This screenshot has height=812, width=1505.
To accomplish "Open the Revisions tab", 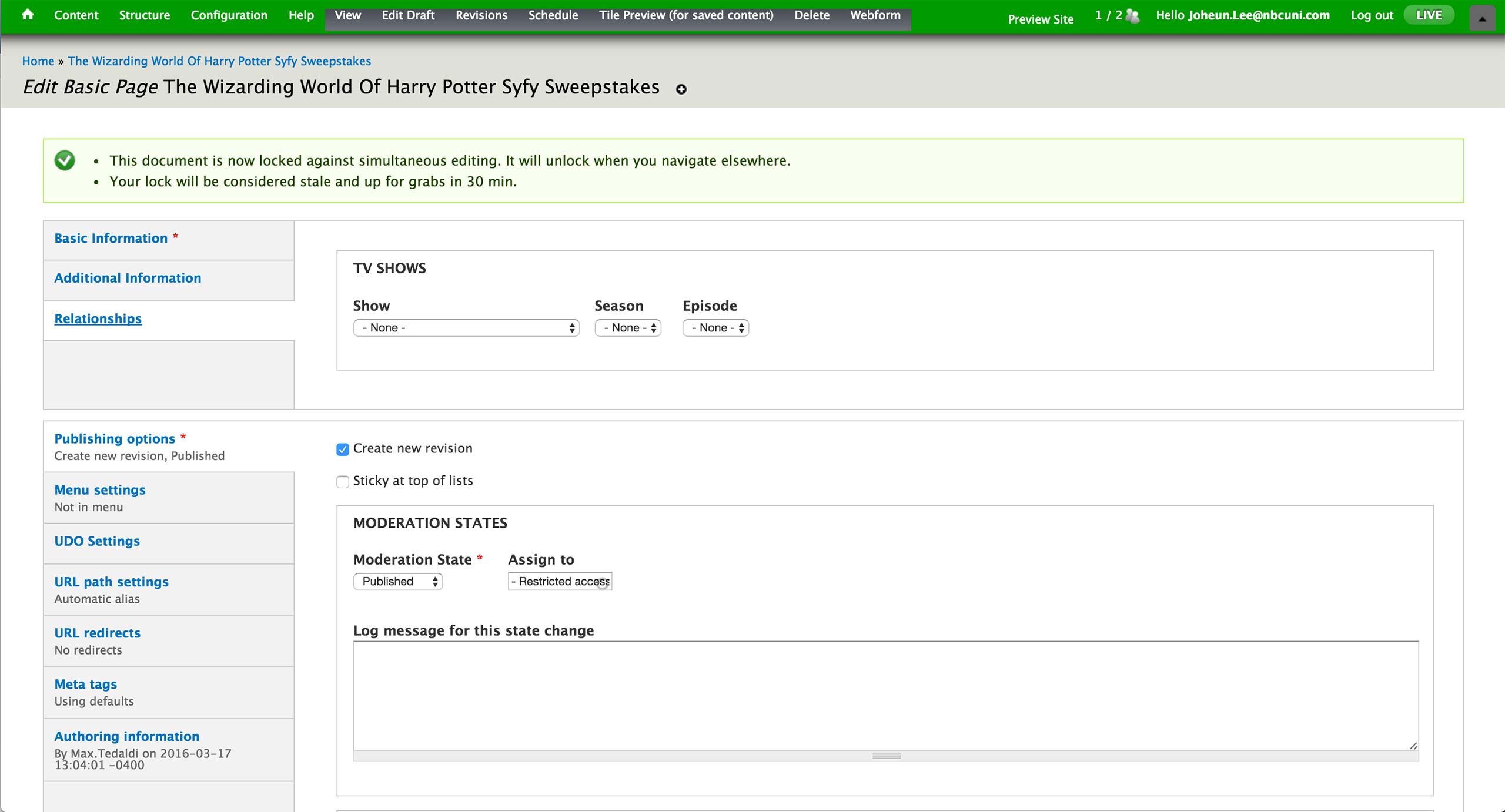I will coord(481,15).
